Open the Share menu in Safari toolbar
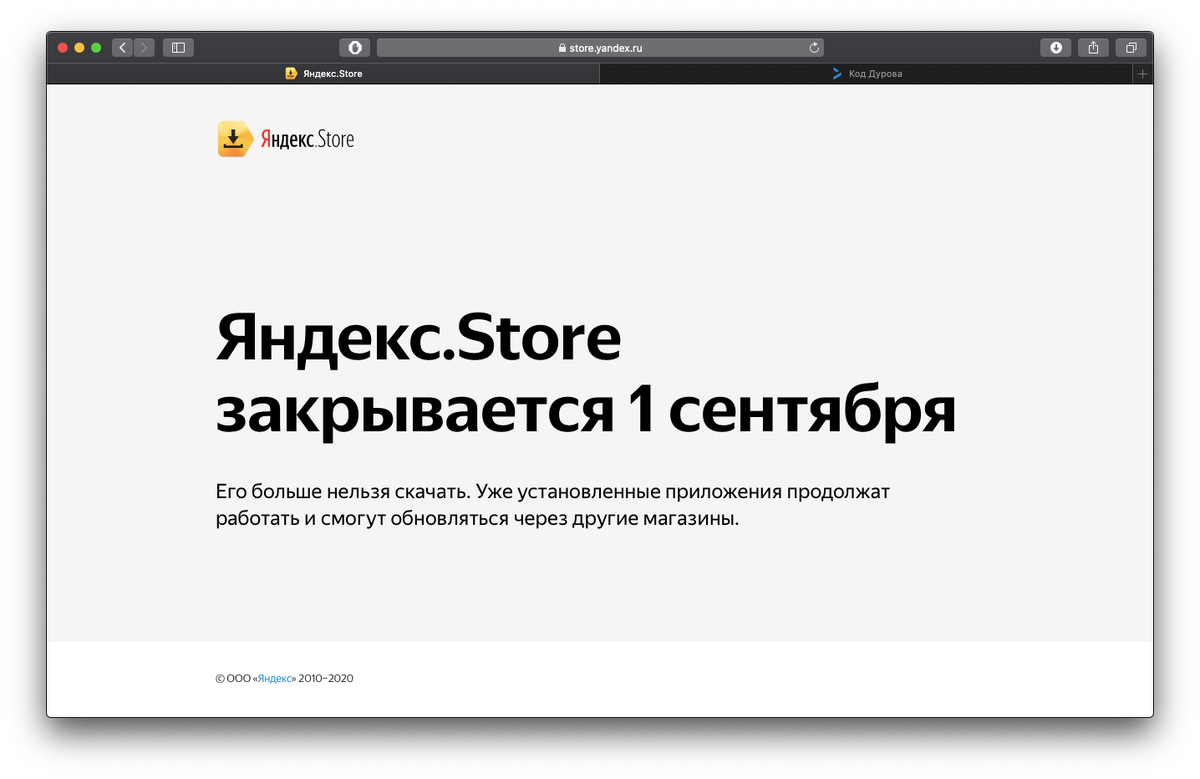 [1094, 47]
